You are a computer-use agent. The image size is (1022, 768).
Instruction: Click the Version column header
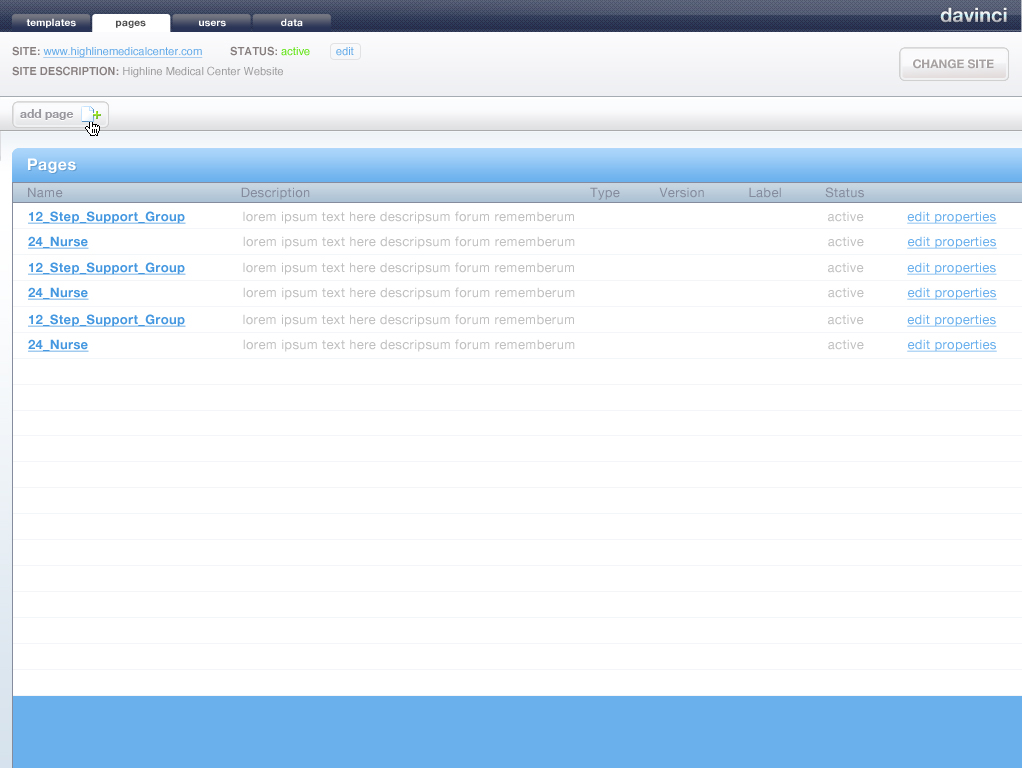(x=682, y=193)
